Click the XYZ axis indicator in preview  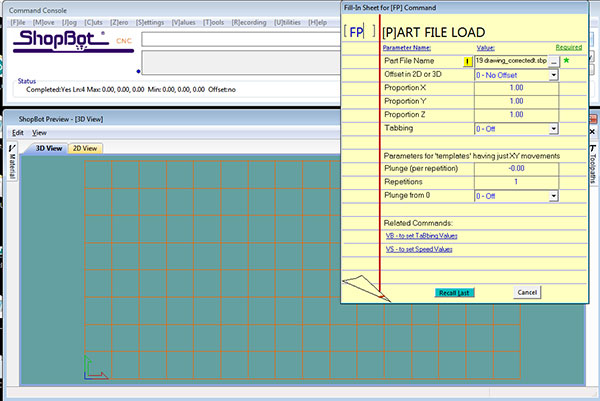tap(95, 367)
